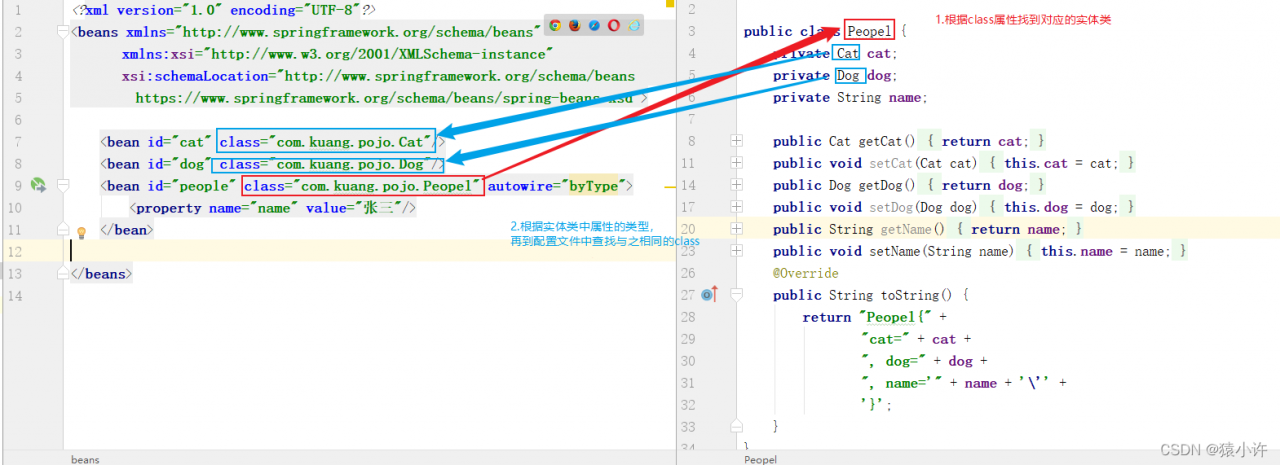The image size is (1280, 465).
Task: Click line number 28 in Java gutter
Action: pos(686,317)
